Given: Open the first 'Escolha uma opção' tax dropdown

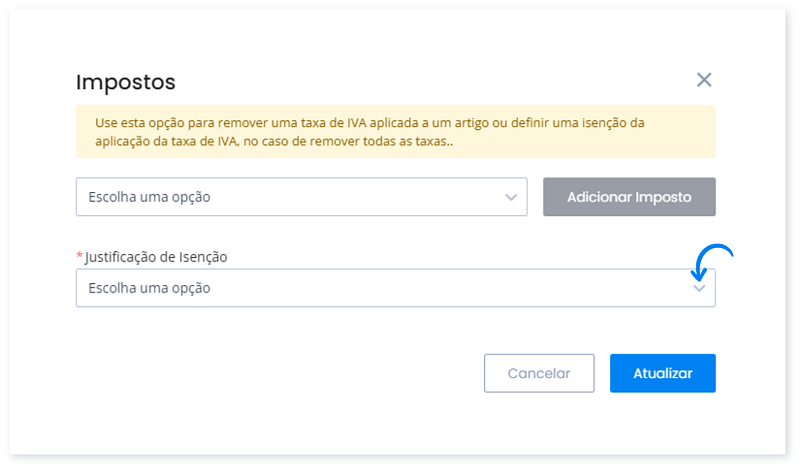Looking at the screenshot, I should (302, 197).
